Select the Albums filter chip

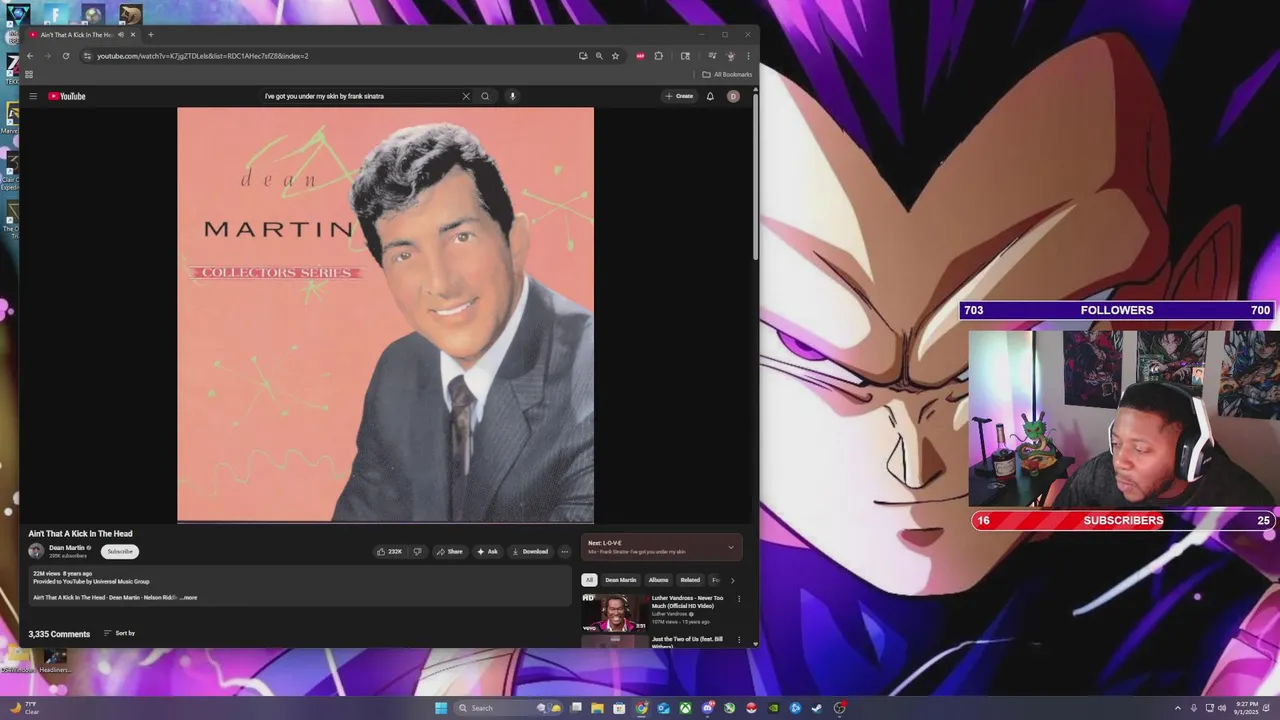658,580
